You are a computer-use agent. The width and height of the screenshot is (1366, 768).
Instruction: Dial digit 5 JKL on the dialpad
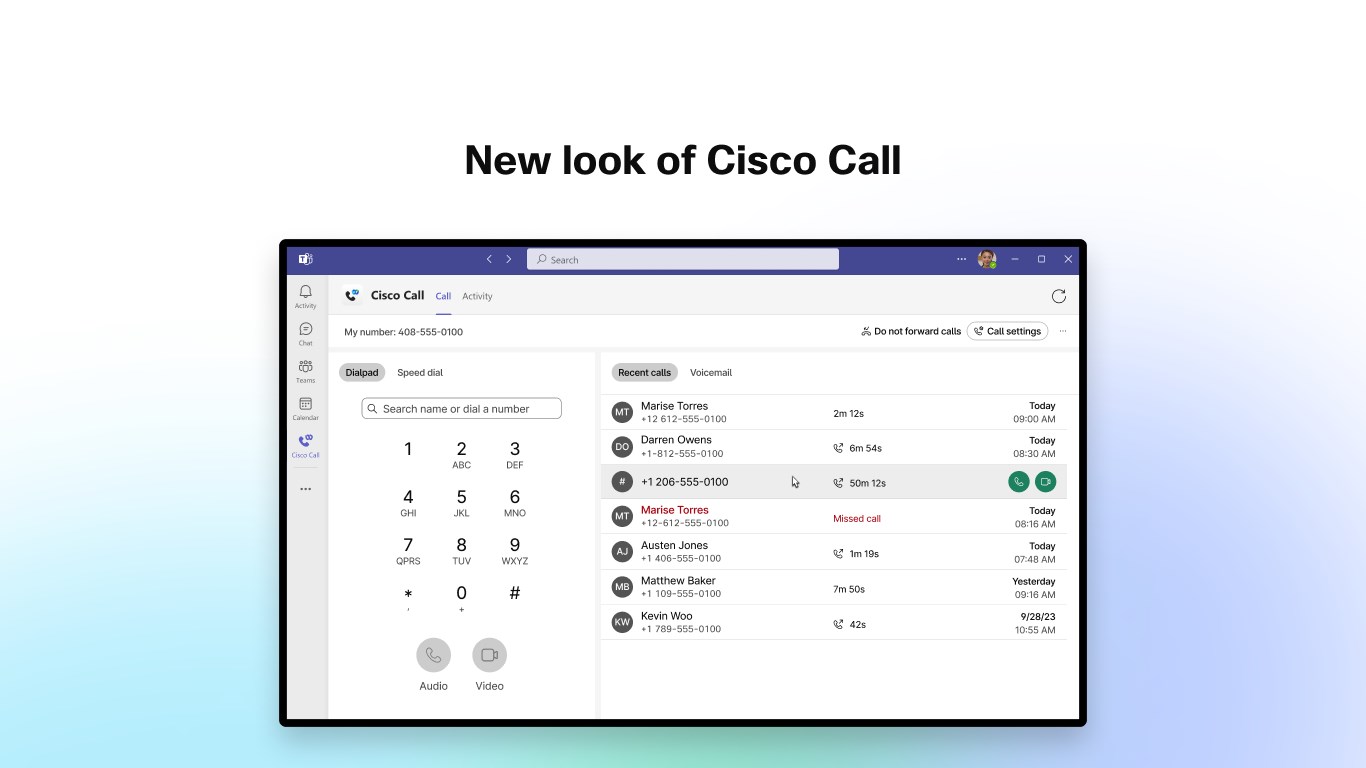[461, 502]
